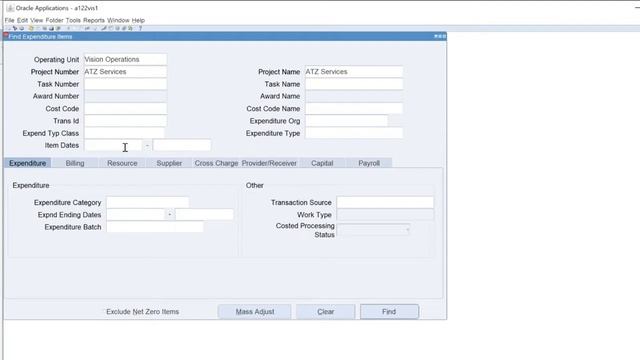Open the Edit menu
640x360 pixels.
point(22,20)
